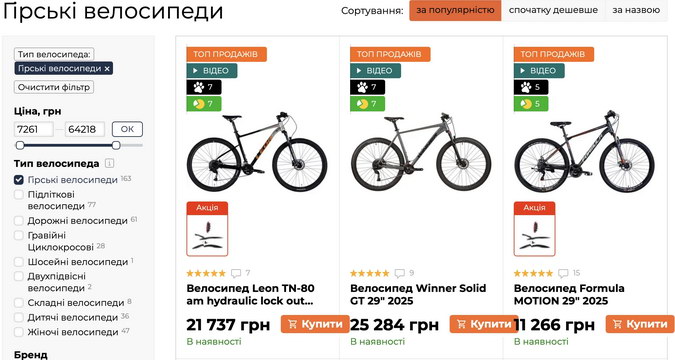This screenshot has height=360, width=675.
Task: Click Очистити фільтр button
Action: [x=54, y=87]
